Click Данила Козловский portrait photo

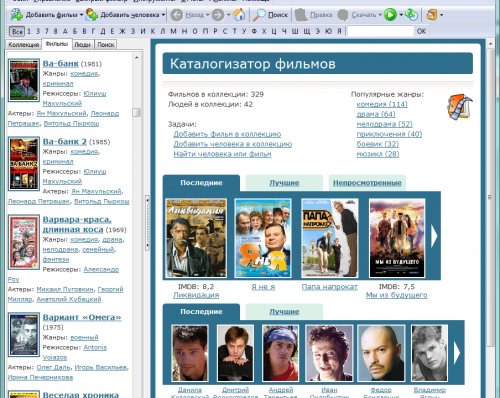(190, 353)
